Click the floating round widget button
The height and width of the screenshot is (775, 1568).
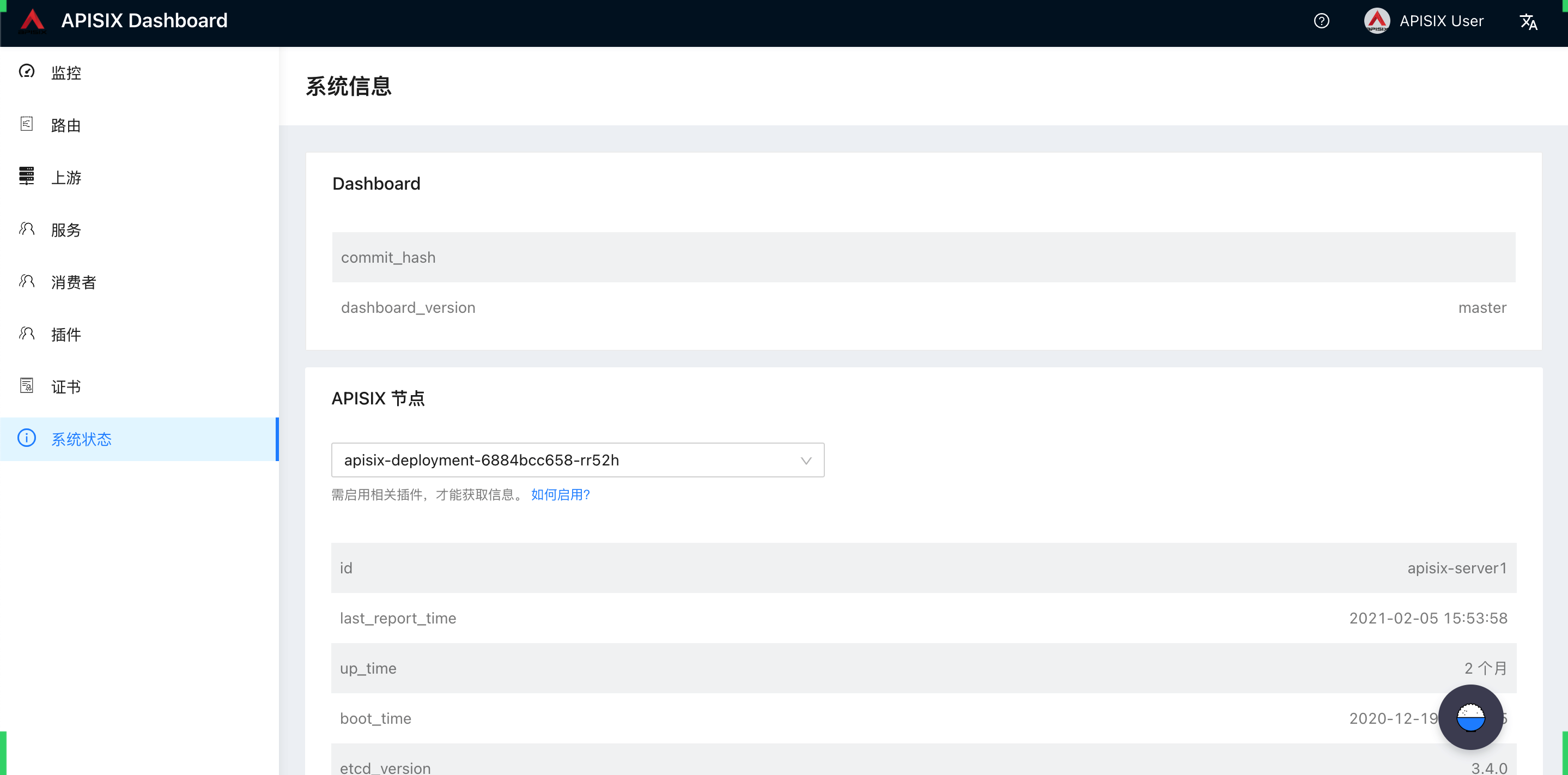tap(1470, 717)
